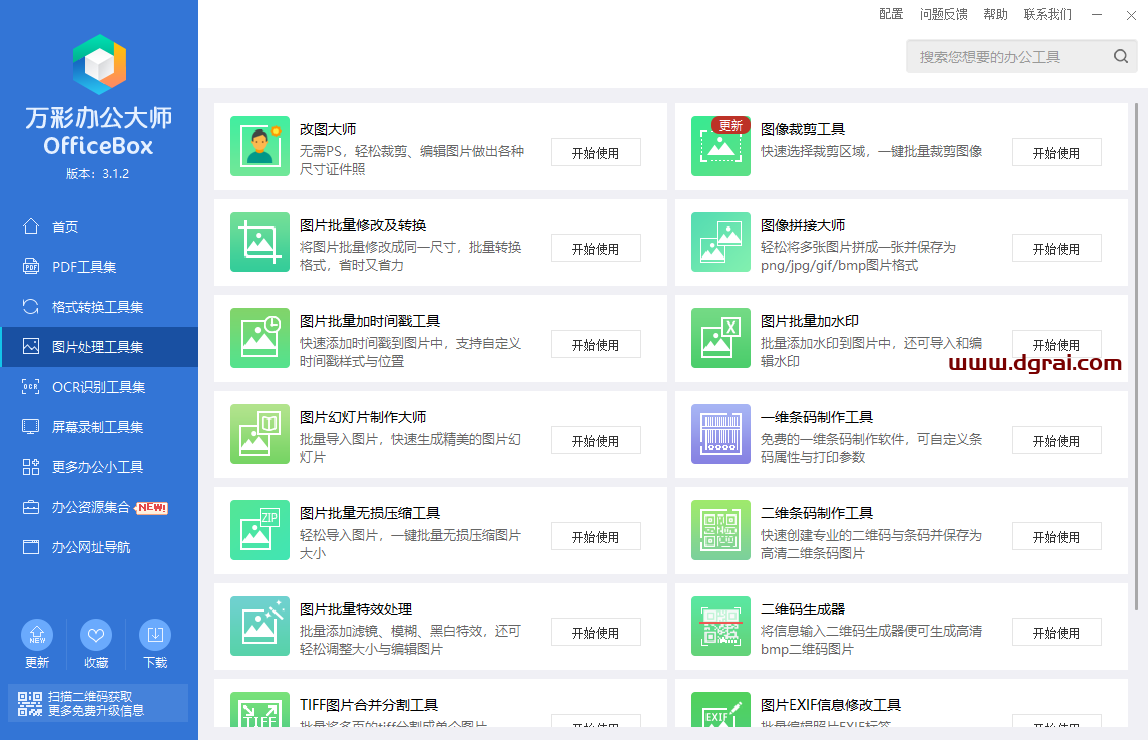Open 屏幕录制工具集 section
Image resolution: width=1148 pixels, height=740 pixels.
(x=99, y=427)
